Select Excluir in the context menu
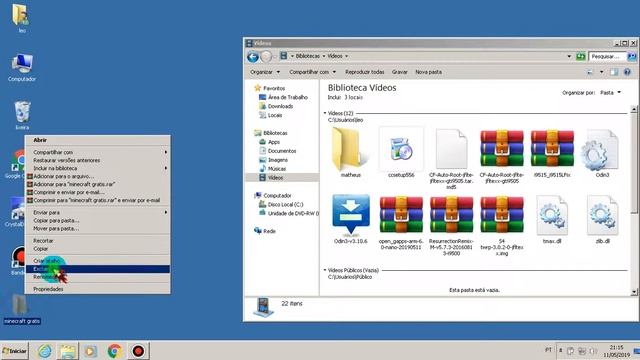 click(x=98, y=269)
